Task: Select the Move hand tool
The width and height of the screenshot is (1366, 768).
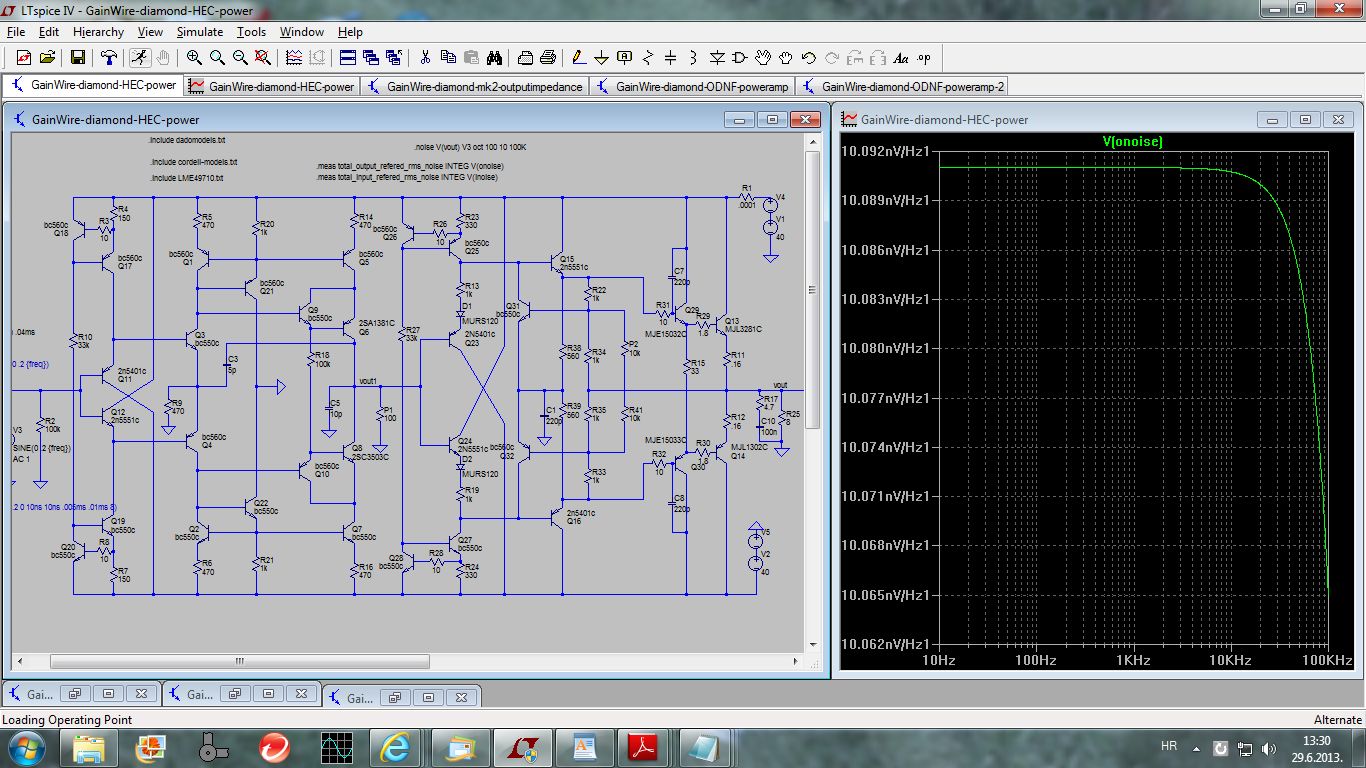Action: [x=763, y=57]
